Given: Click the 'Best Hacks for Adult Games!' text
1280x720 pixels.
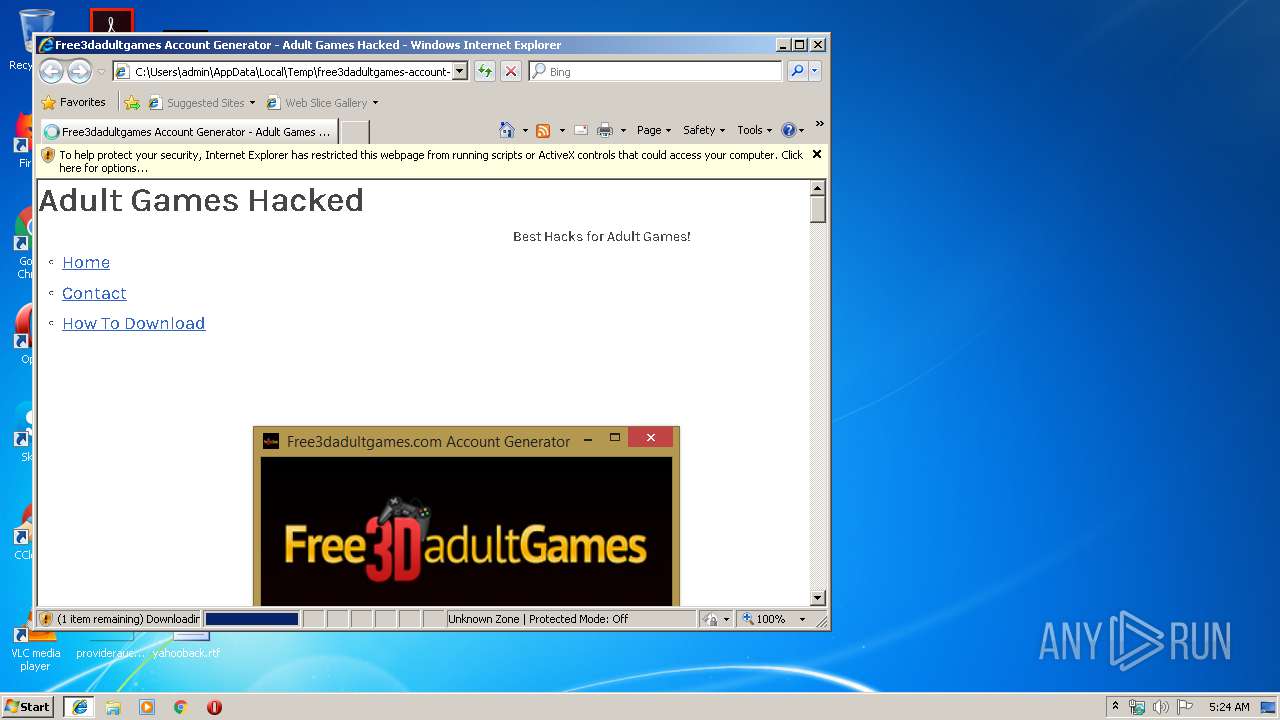Looking at the screenshot, I should (602, 237).
